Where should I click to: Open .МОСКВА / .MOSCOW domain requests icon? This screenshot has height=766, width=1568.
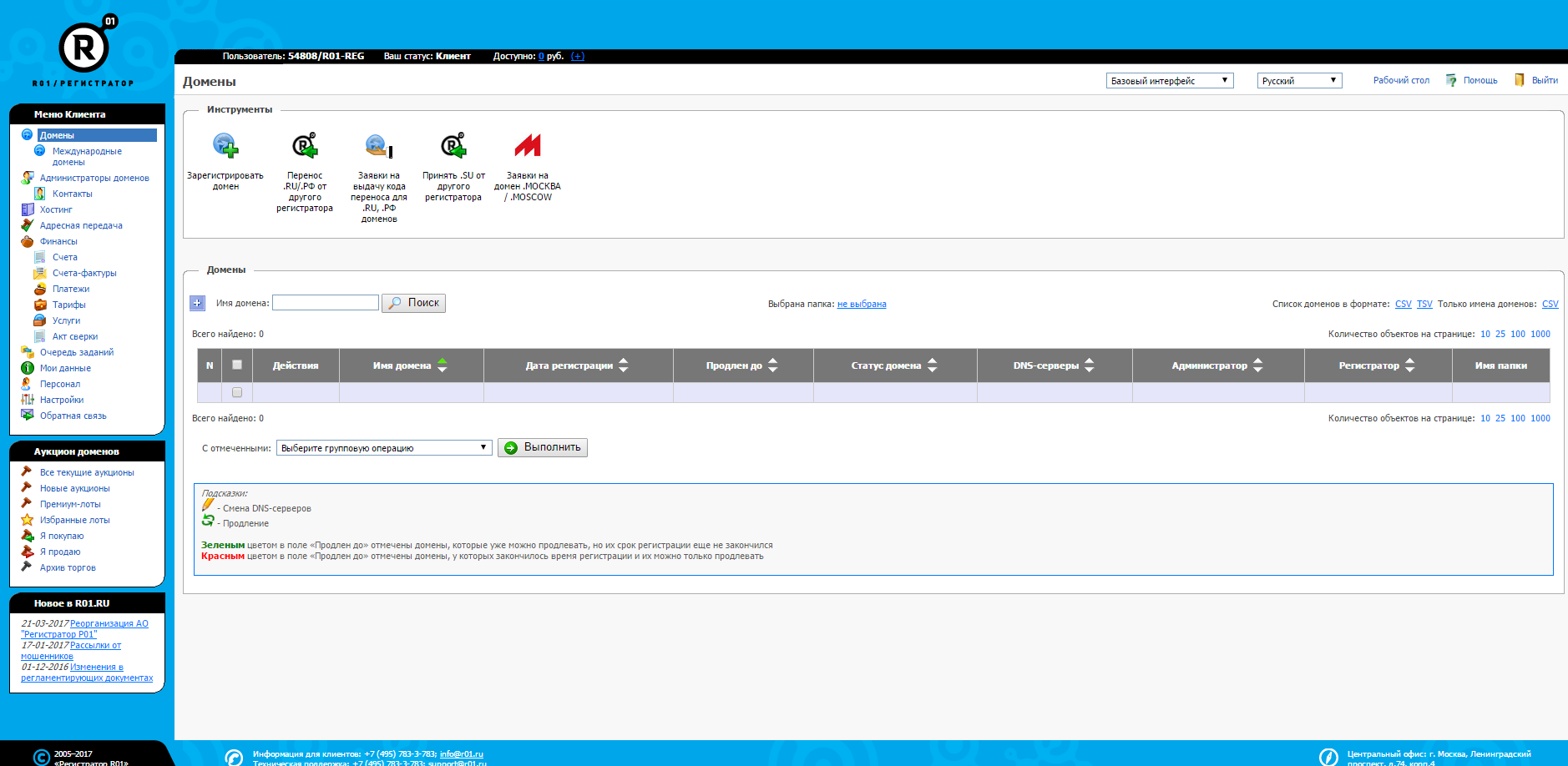click(x=528, y=145)
